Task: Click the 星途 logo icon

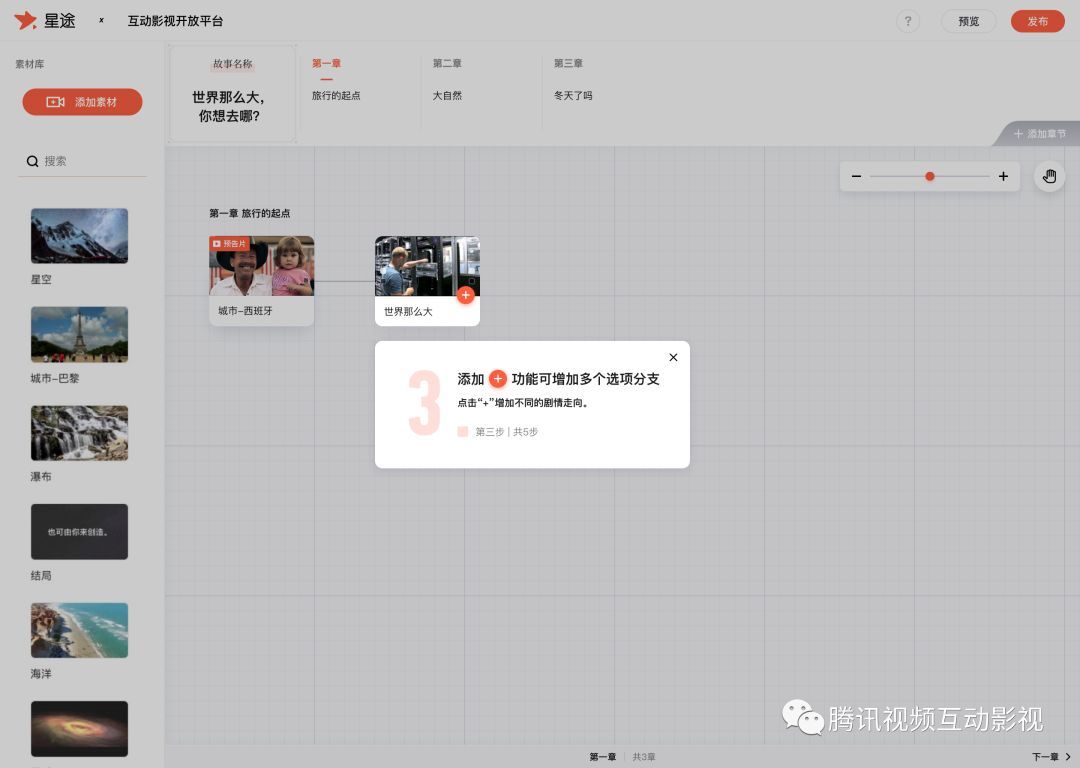Action: click(25, 21)
